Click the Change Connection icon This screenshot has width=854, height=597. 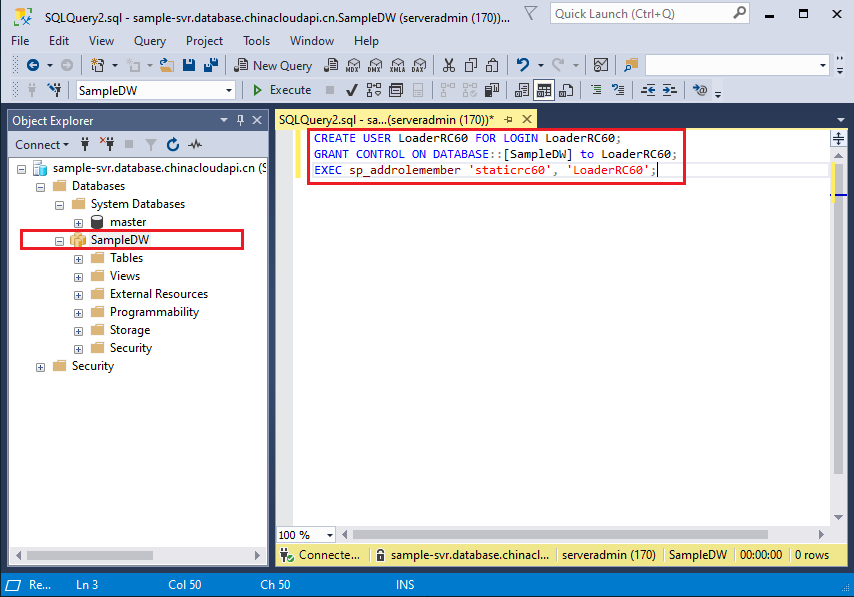pos(54,90)
